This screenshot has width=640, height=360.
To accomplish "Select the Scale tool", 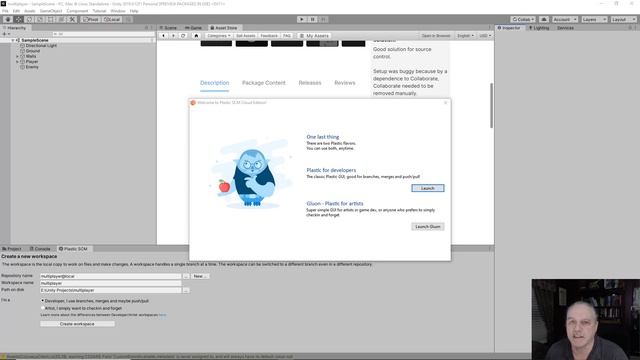I will click(40, 19).
